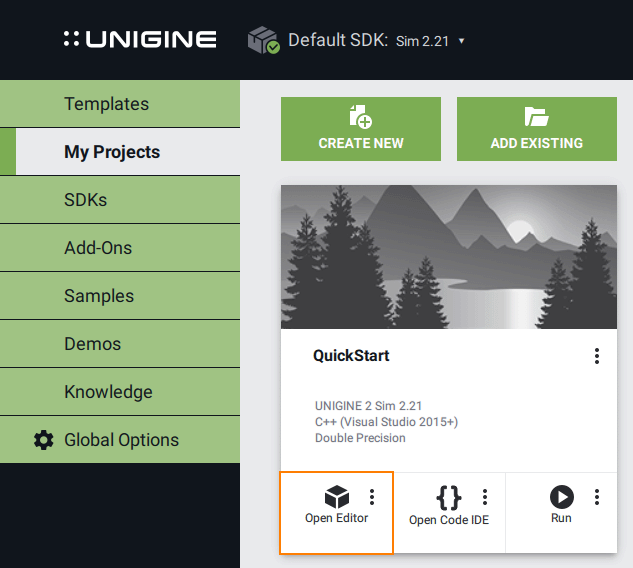Run the QuickStart project

(x=561, y=513)
